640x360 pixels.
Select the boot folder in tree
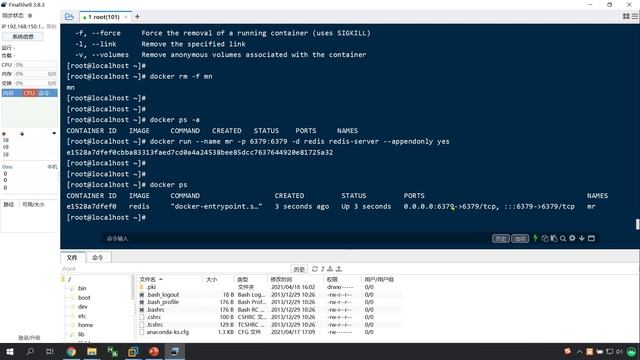84,298
